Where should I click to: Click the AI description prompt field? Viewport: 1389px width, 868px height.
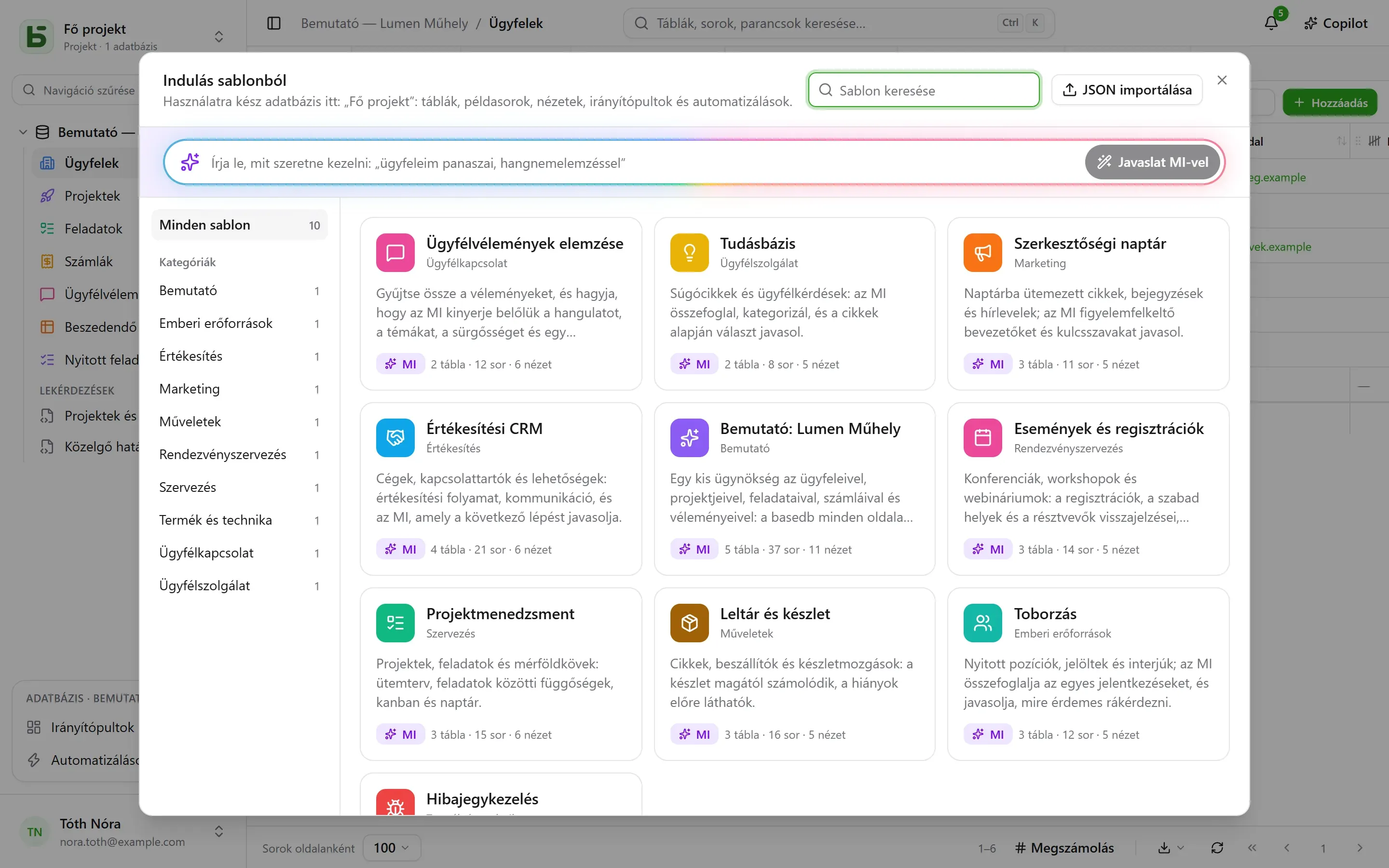tap(643, 163)
